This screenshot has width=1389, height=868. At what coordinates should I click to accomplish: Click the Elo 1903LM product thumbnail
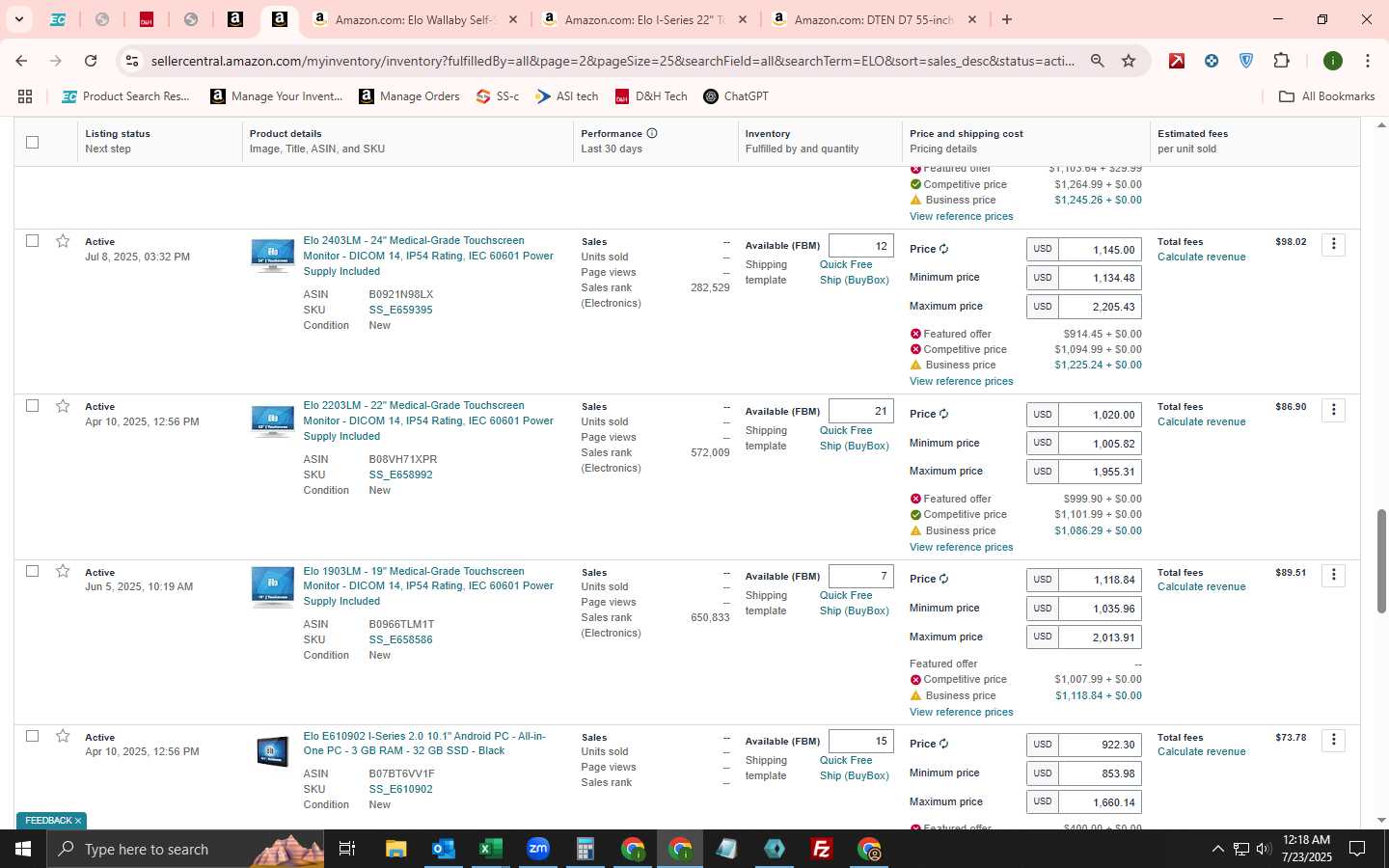(x=272, y=585)
